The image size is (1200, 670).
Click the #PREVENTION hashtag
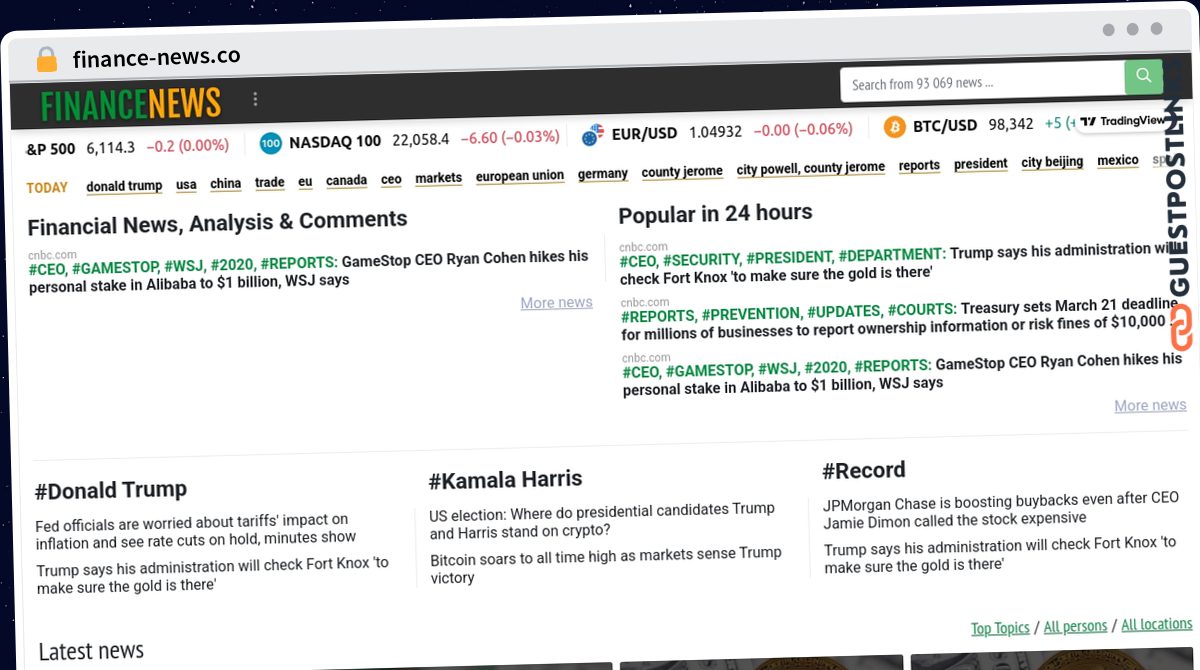(x=750, y=315)
